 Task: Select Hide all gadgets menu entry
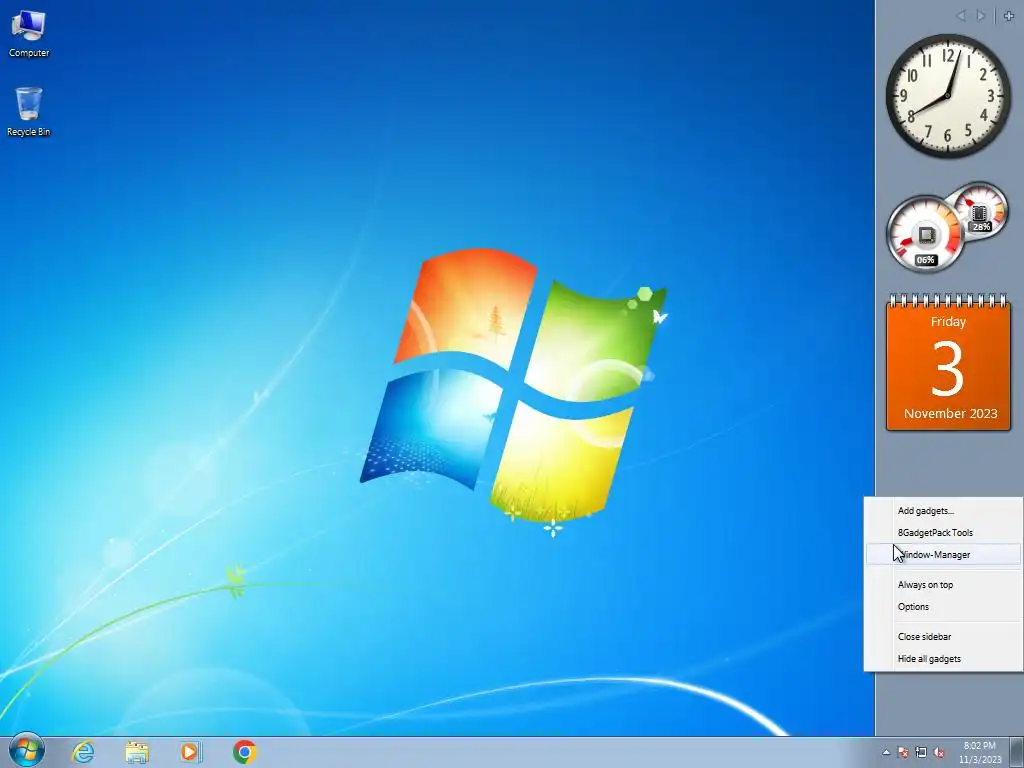[x=943, y=659]
